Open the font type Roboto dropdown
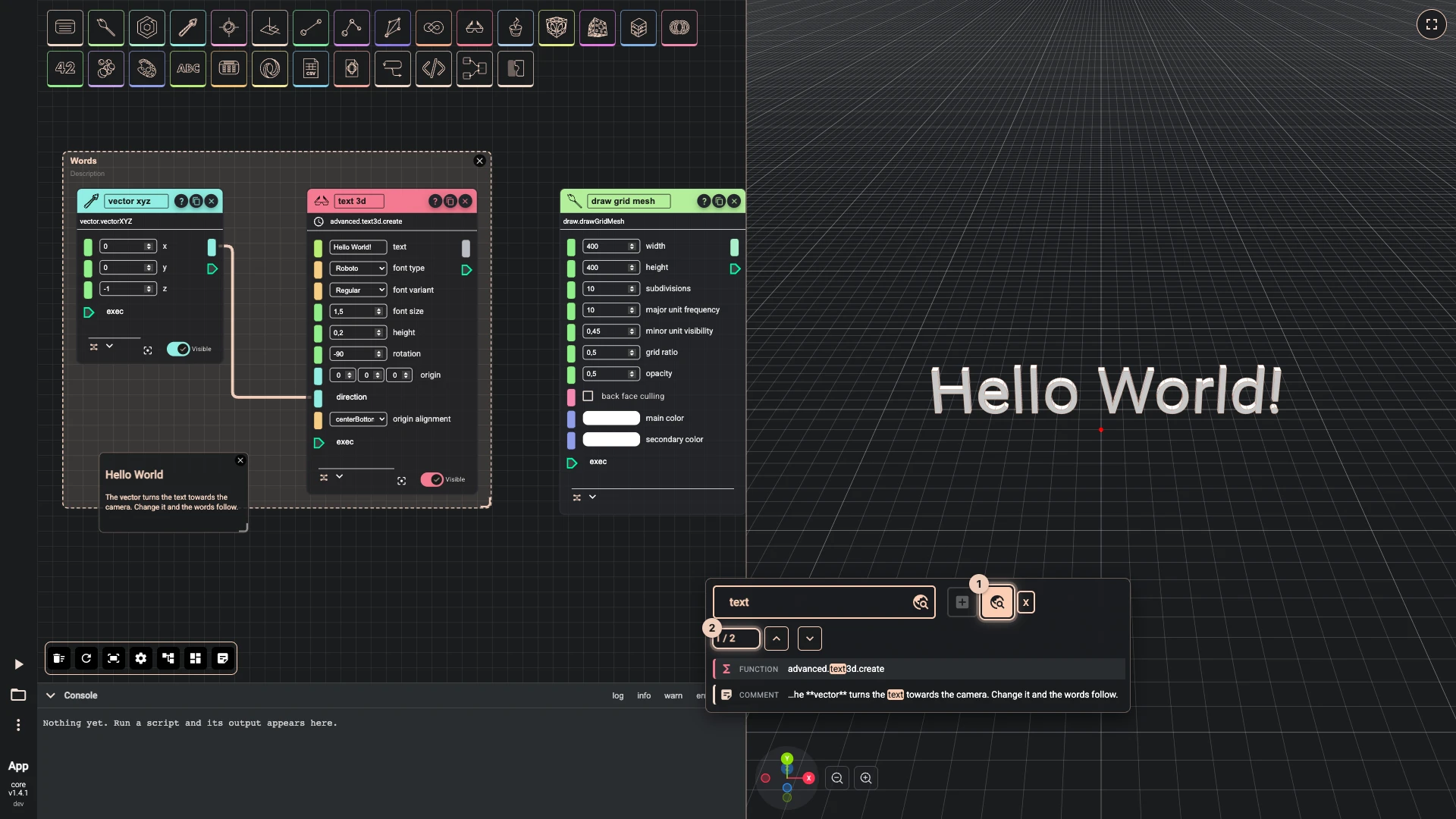Screen dimensions: 1456x819 358,268
